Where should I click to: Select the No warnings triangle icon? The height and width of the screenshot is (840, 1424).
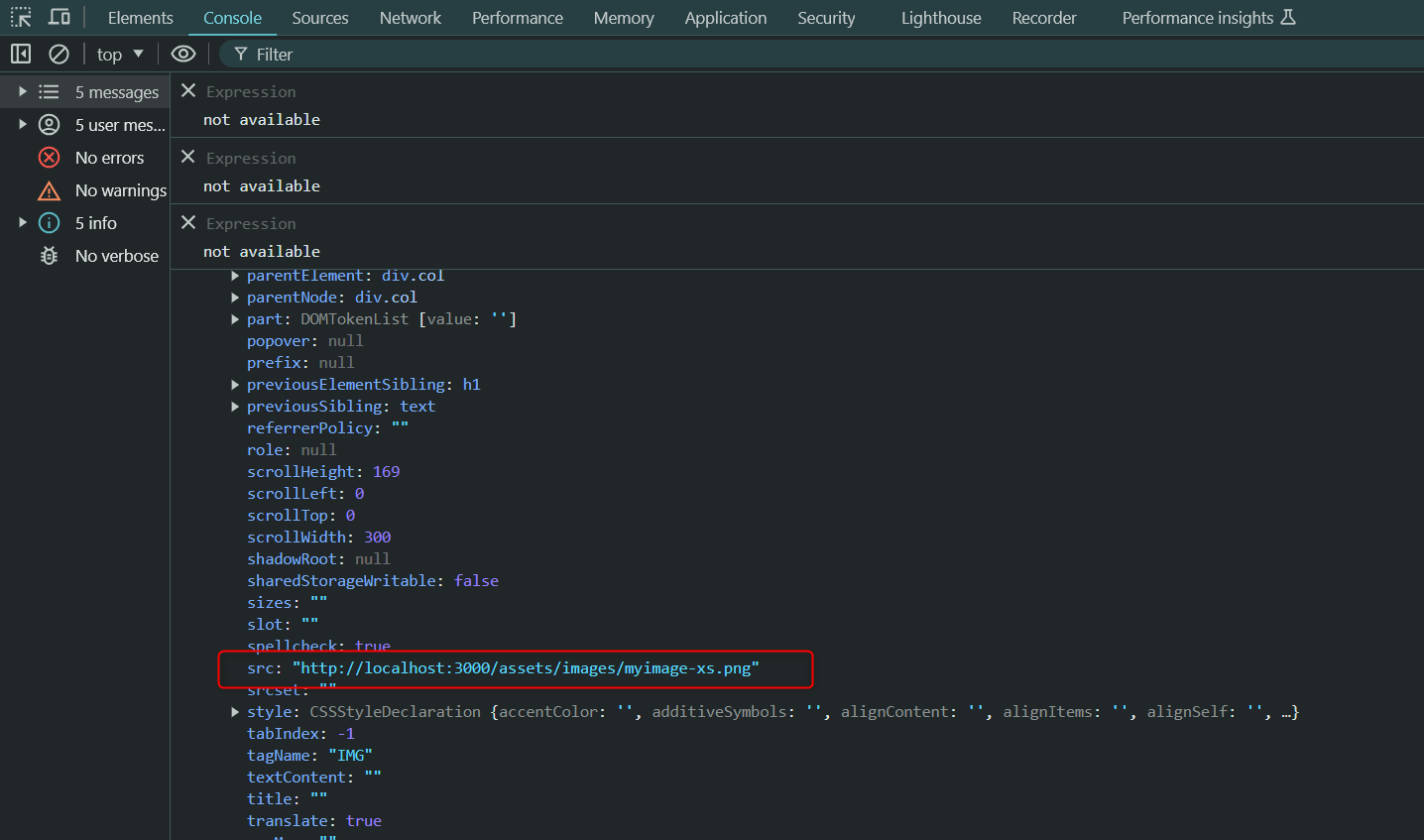[49, 190]
